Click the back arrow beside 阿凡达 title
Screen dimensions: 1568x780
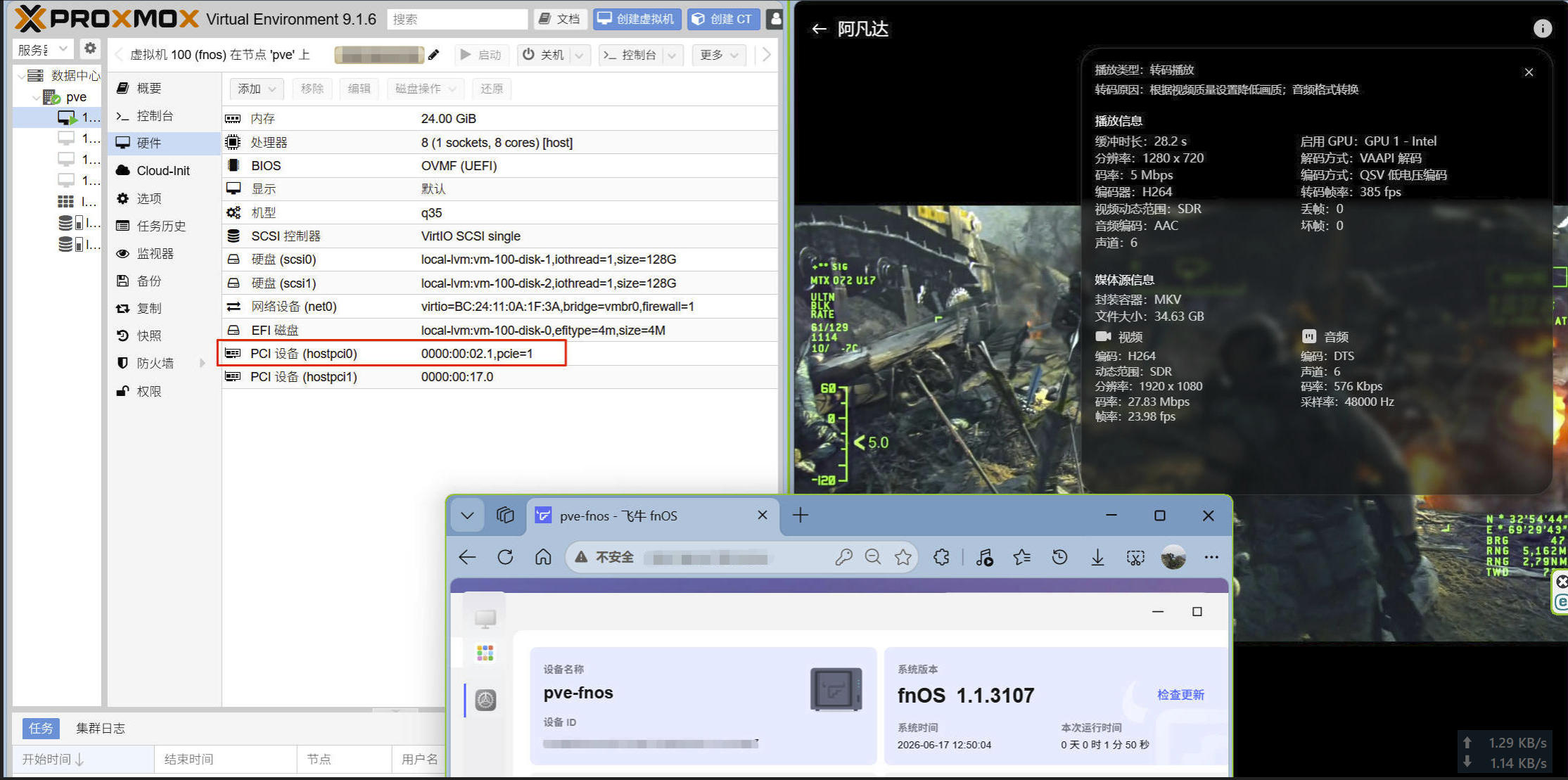[819, 29]
